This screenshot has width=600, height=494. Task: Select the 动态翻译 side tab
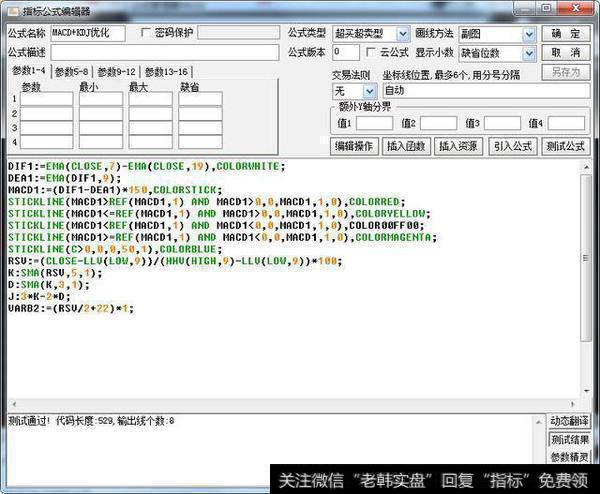pos(571,421)
